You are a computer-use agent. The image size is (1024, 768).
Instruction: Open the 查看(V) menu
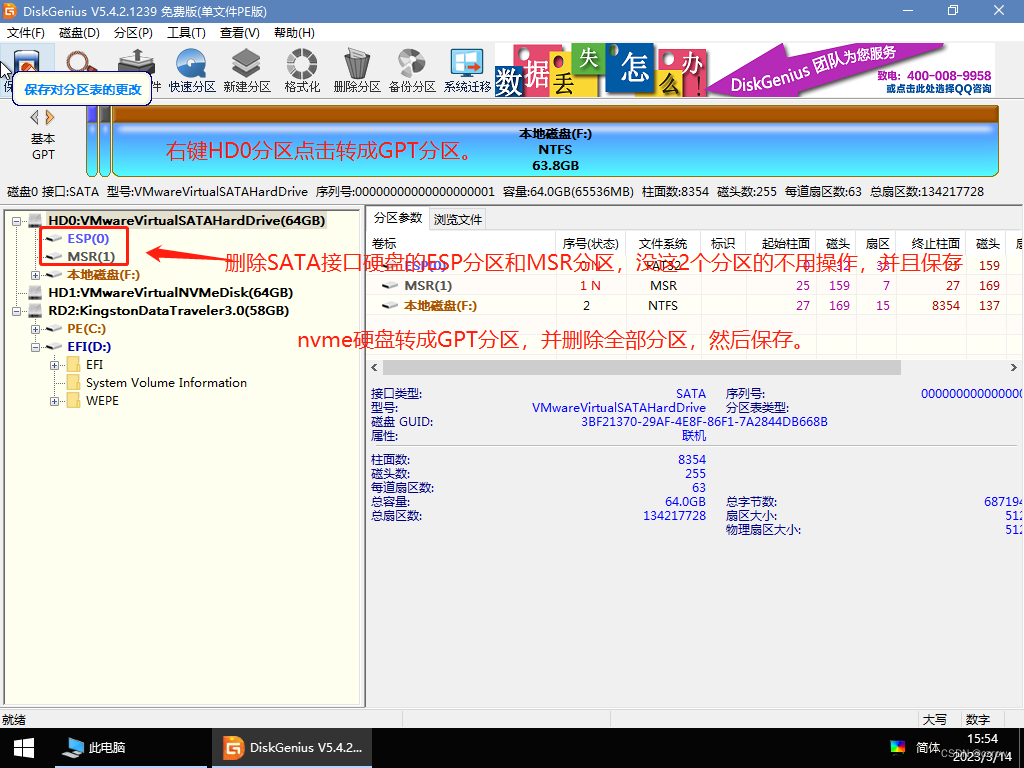[x=240, y=33]
